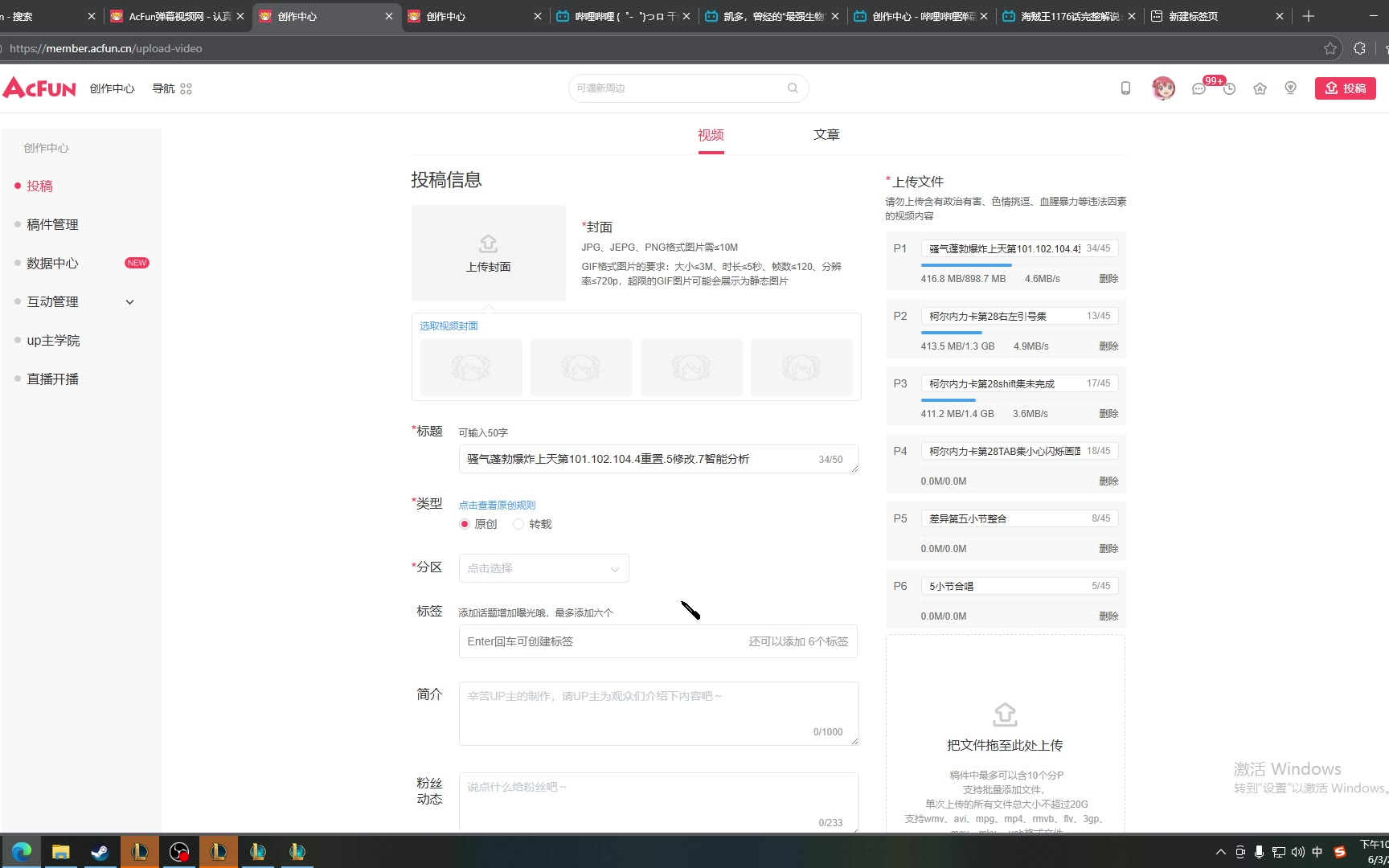Open OBS Studio from the taskbar

[179, 852]
